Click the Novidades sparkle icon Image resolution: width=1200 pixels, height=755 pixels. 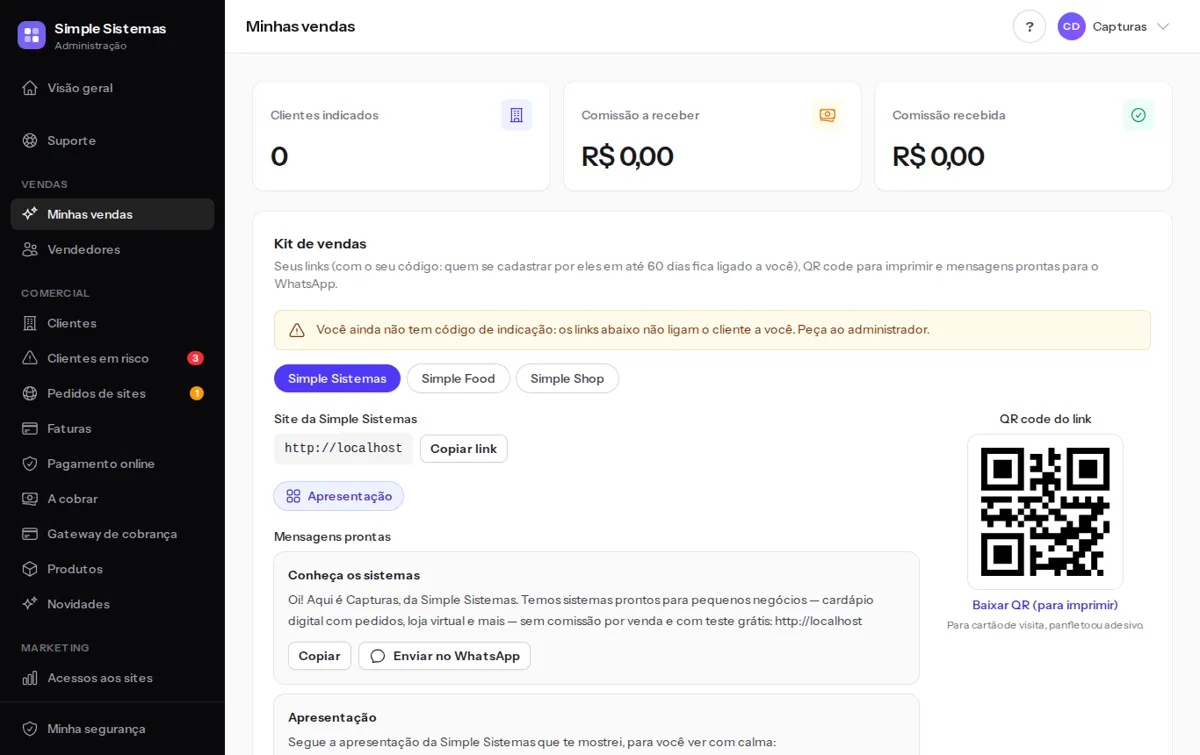pos(30,604)
